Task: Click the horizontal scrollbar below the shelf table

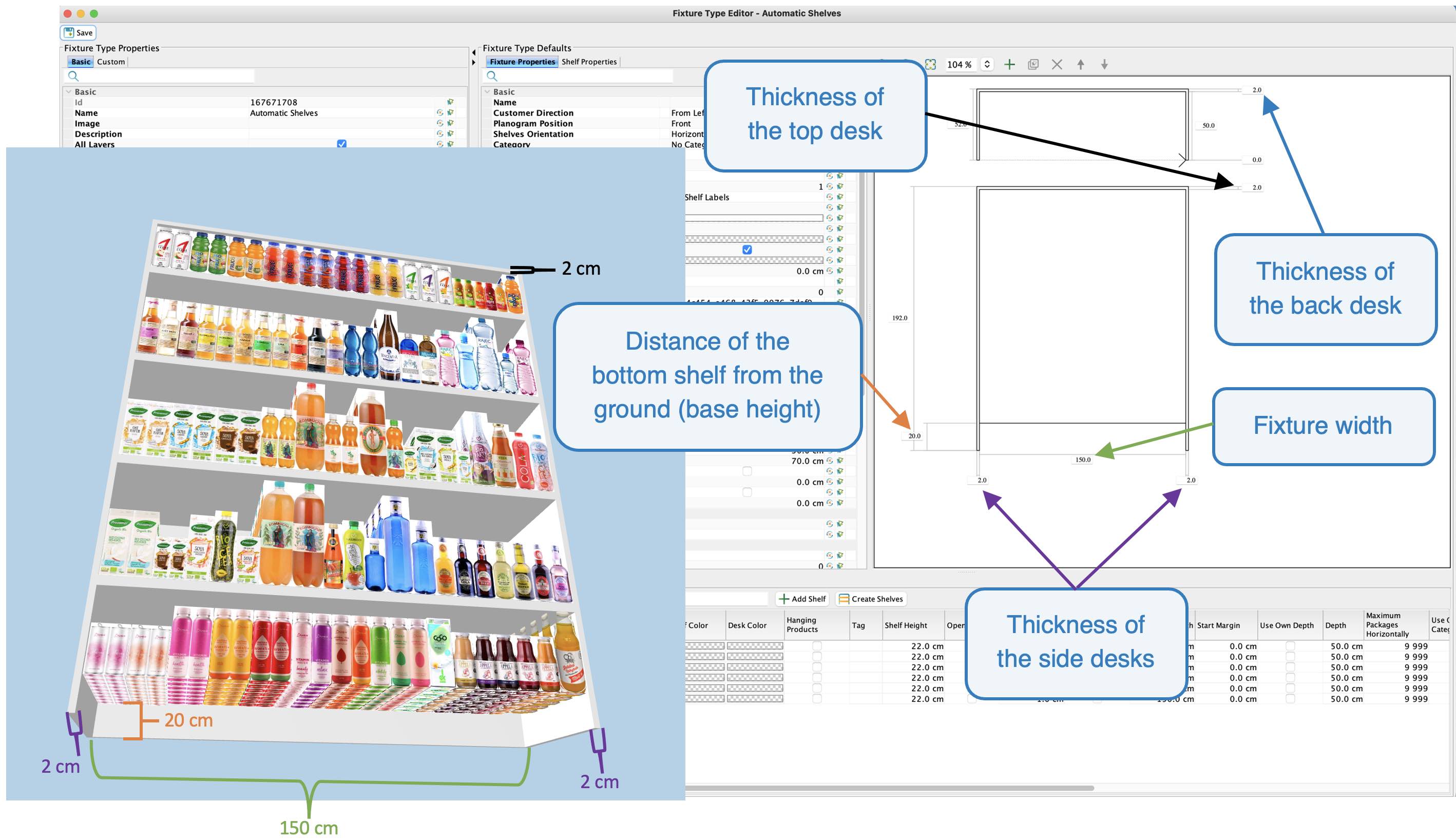Action: coord(890,788)
